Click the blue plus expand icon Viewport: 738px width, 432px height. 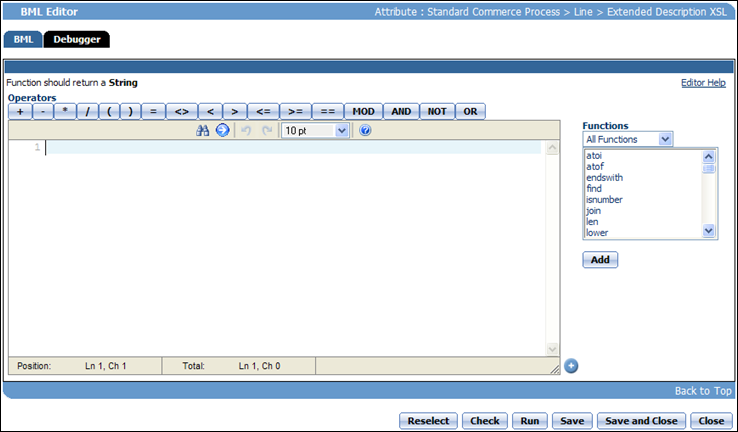[x=571, y=366]
